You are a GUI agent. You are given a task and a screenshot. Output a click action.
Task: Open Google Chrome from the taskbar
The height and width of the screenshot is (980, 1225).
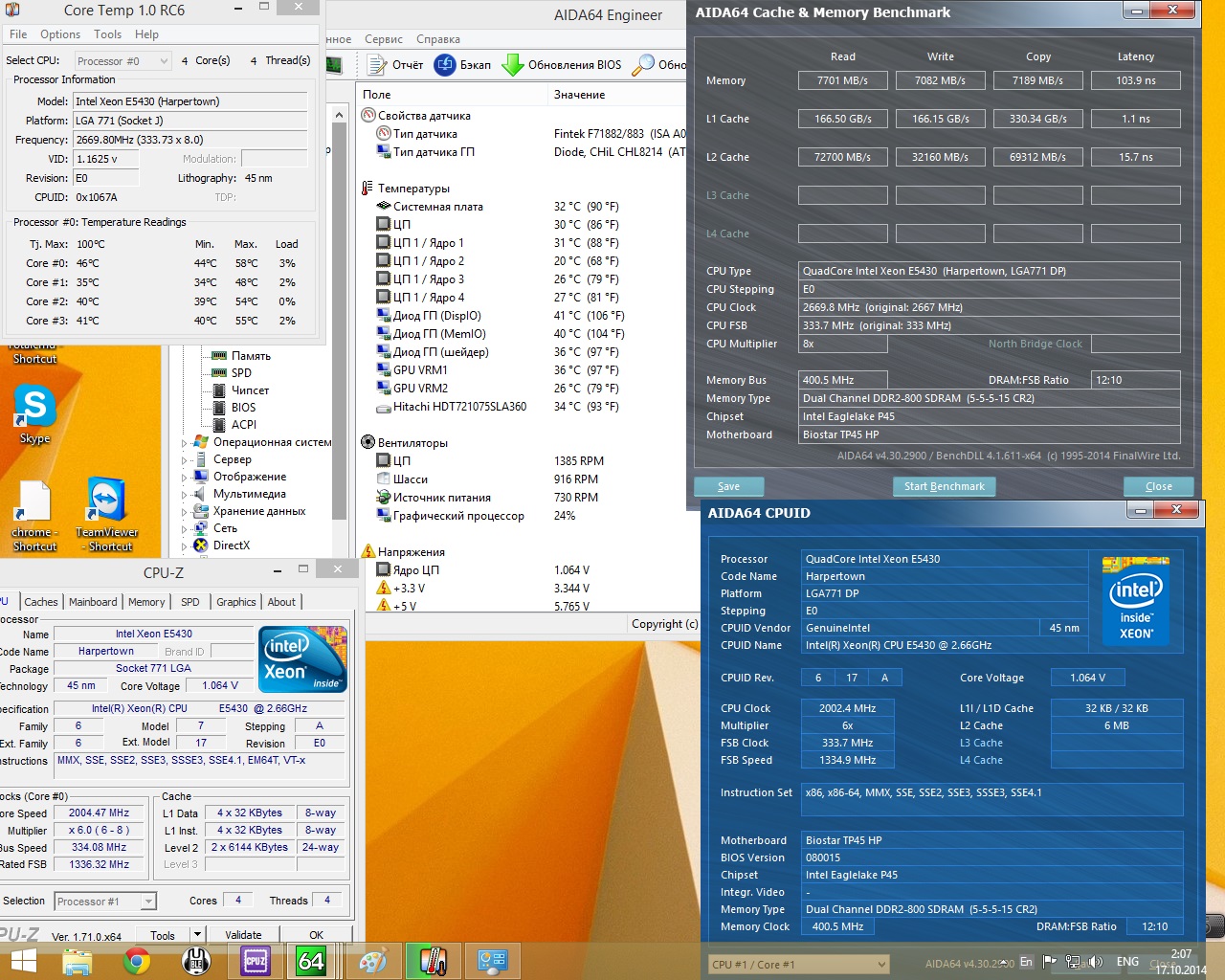(137, 961)
